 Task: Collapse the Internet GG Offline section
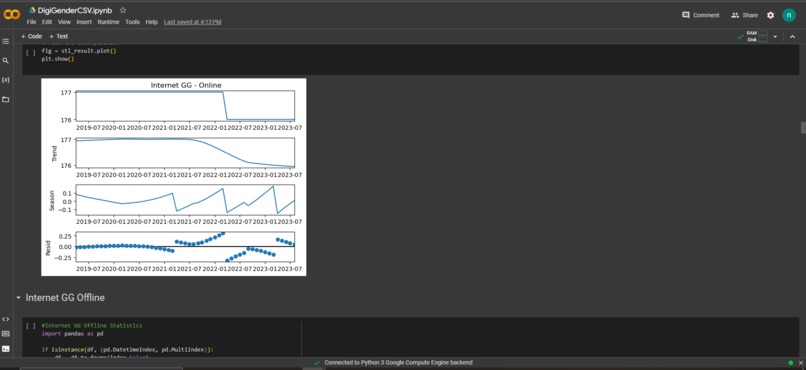click(19, 298)
